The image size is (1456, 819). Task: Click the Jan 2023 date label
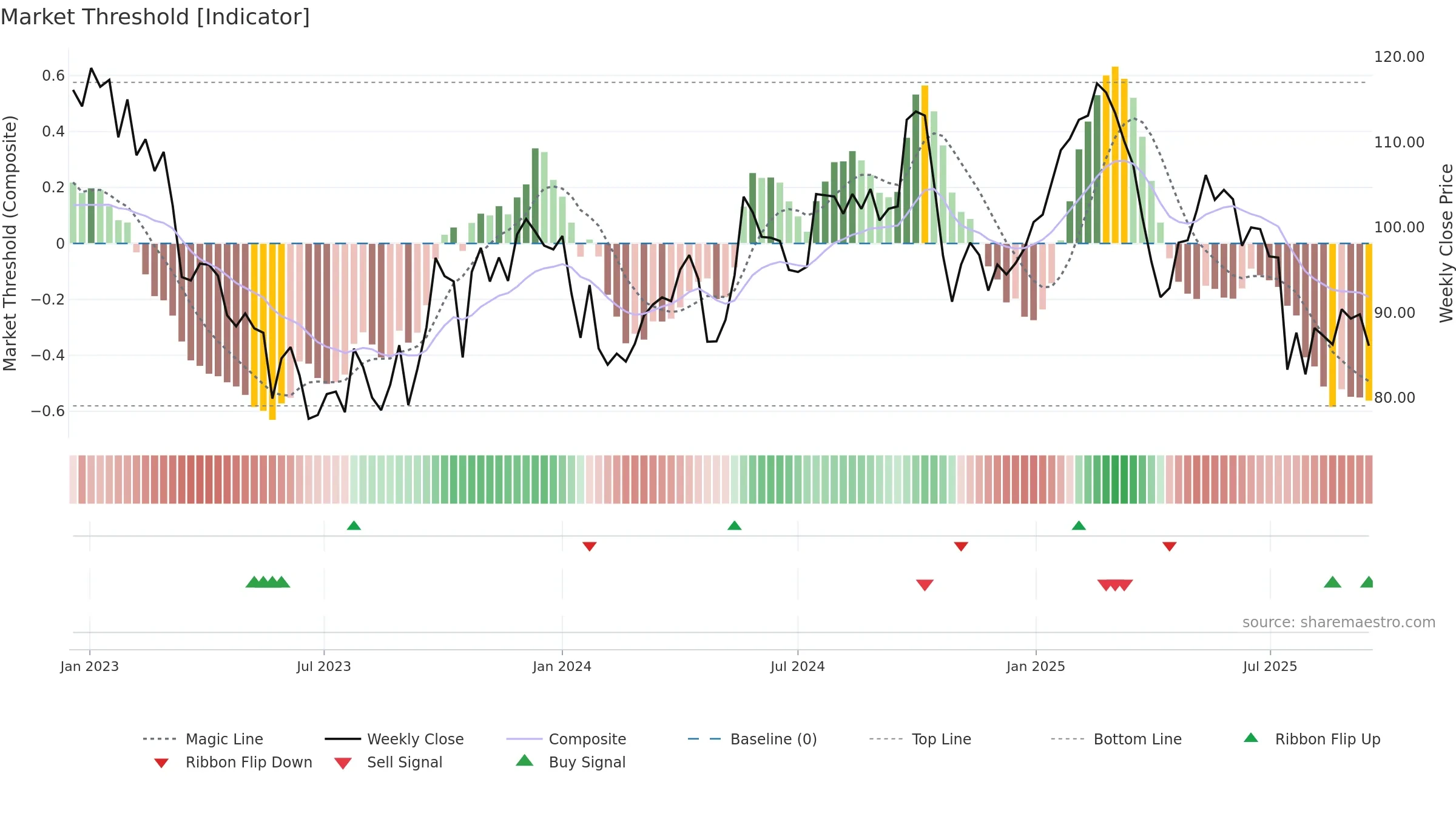[x=90, y=666]
